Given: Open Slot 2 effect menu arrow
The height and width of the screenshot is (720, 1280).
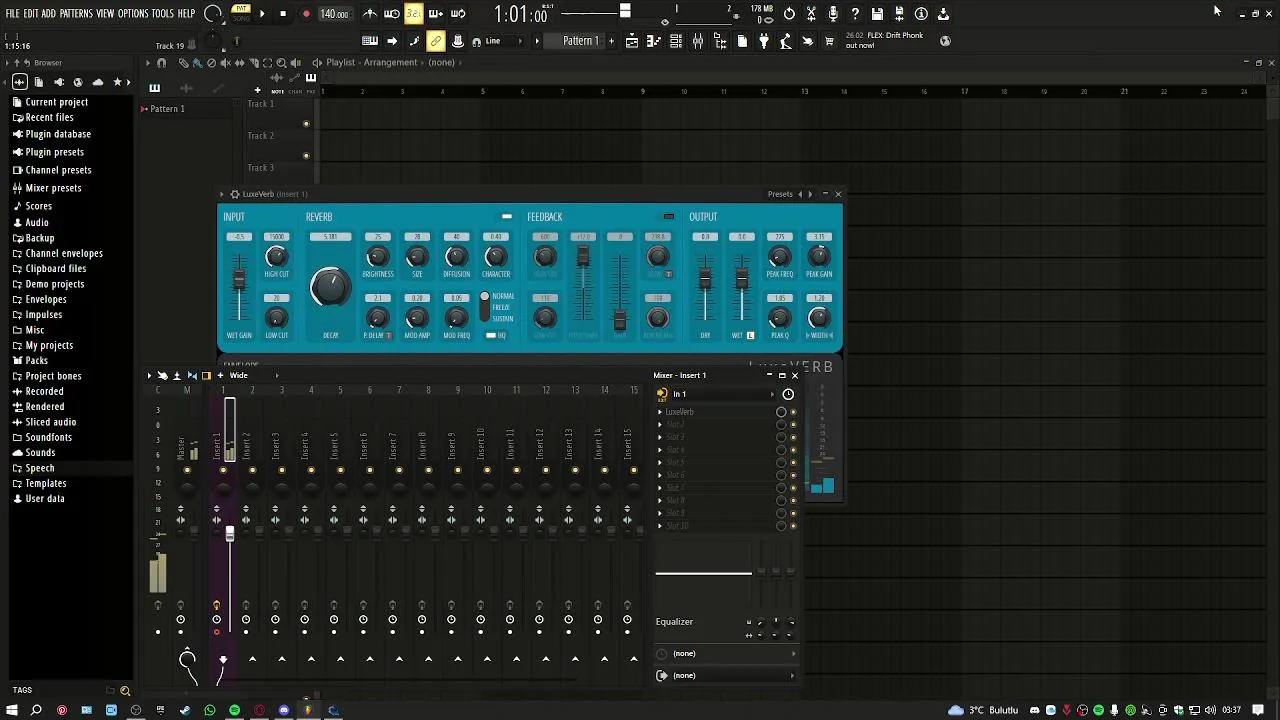Looking at the screenshot, I should tap(660, 425).
